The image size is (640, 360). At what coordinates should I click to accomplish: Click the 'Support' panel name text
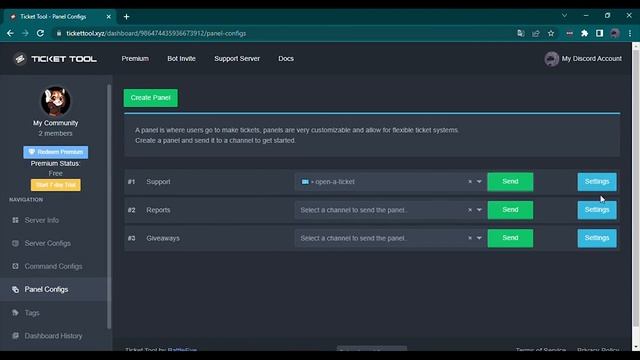pos(158,182)
